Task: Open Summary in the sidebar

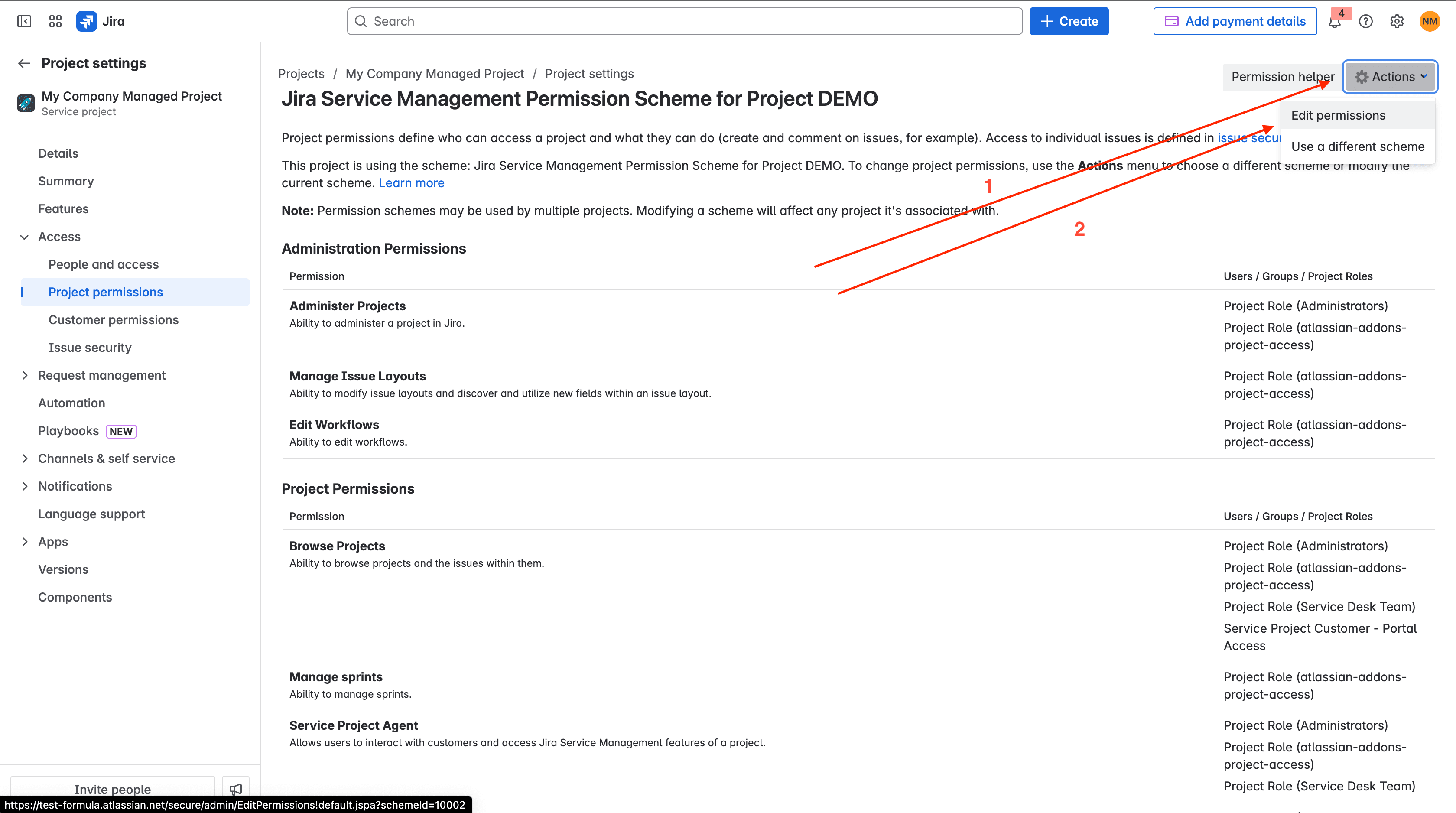Action: click(x=66, y=181)
